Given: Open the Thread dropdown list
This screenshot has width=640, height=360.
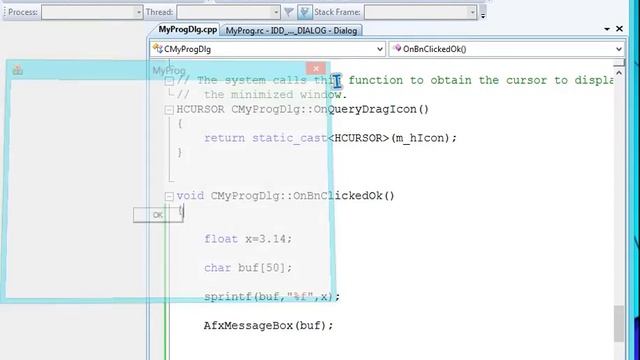Looking at the screenshot, I should [228, 12].
